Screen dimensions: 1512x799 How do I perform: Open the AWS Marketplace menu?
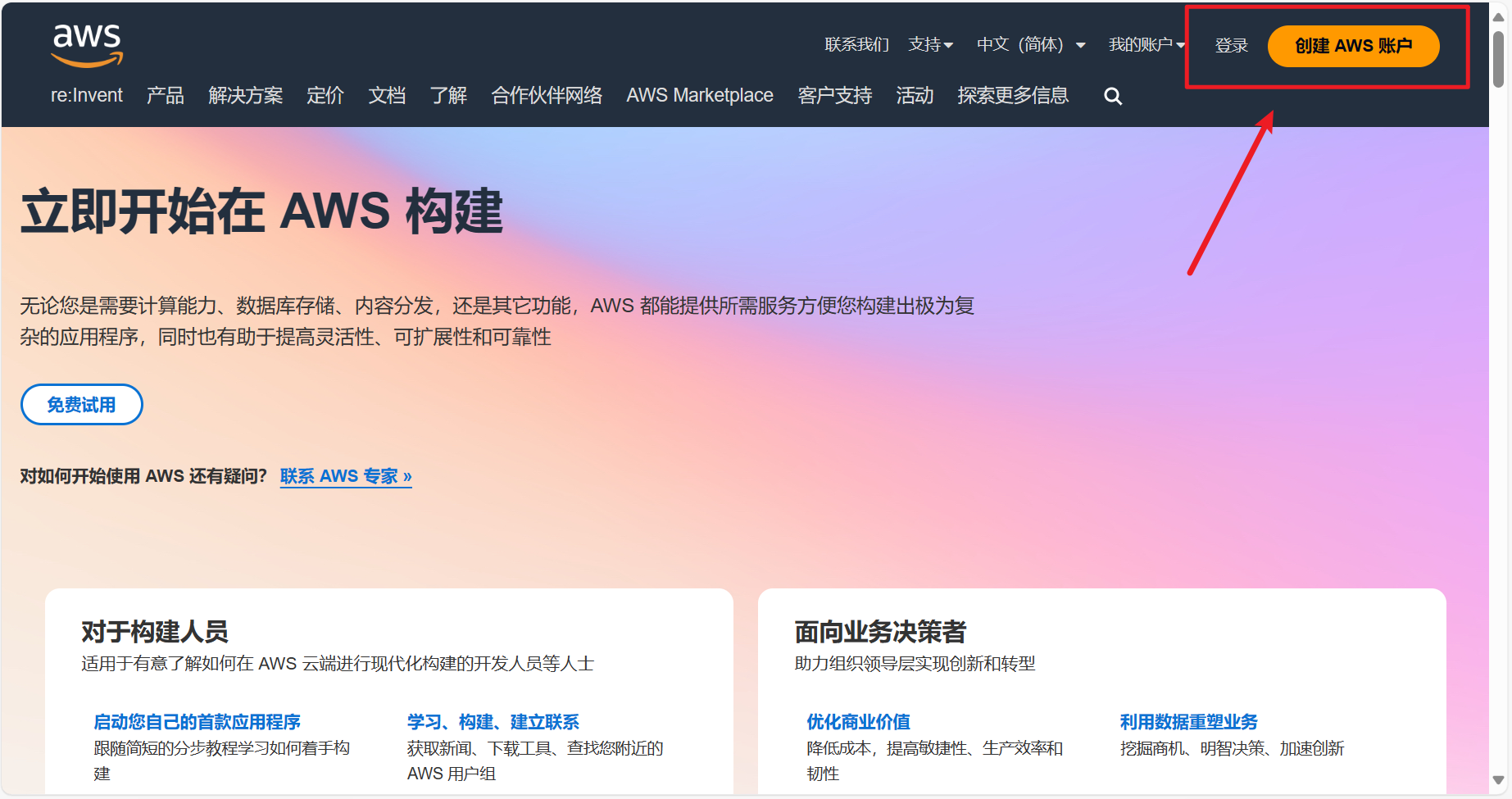click(x=700, y=95)
